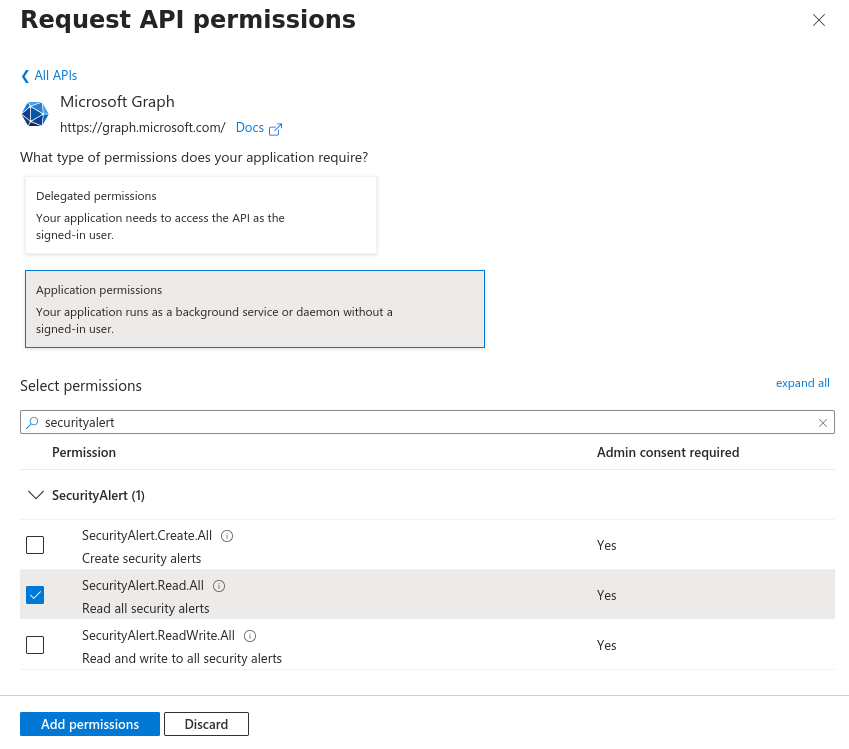
Task: Choose Application permissions card
Action: click(x=255, y=309)
